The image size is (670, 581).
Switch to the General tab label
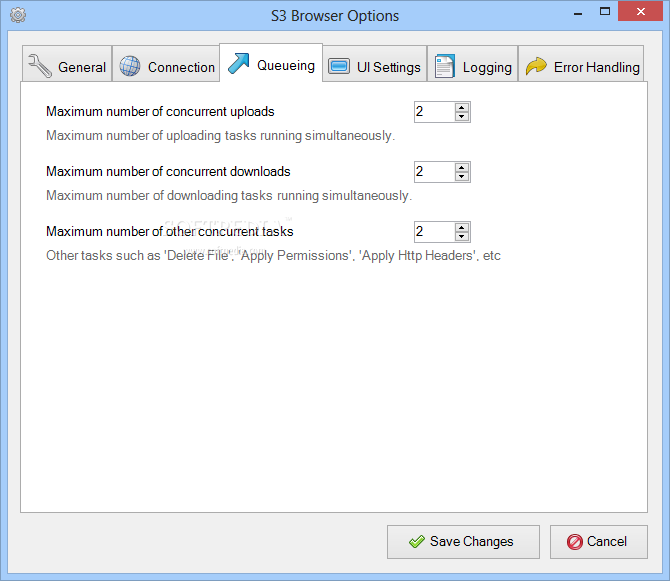coord(82,67)
